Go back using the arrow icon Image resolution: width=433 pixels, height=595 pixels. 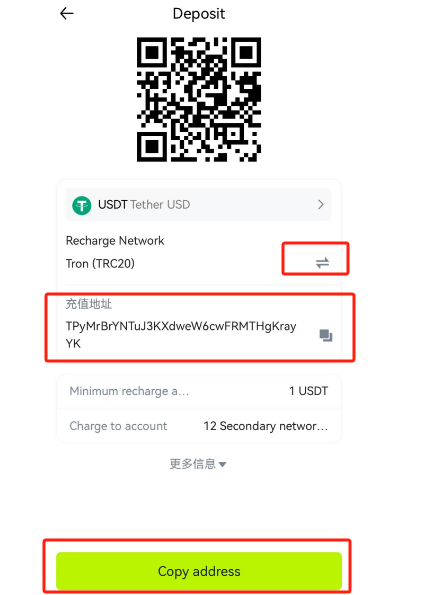click(x=67, y=14)
